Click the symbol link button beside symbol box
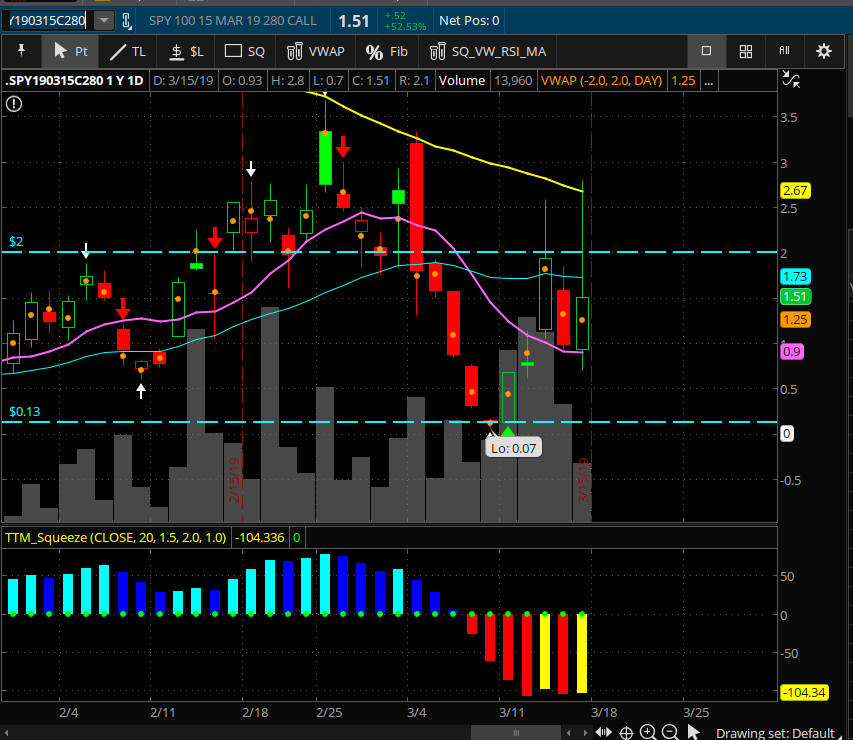Viewport: 853px width, 740px height. coord(127,20)
